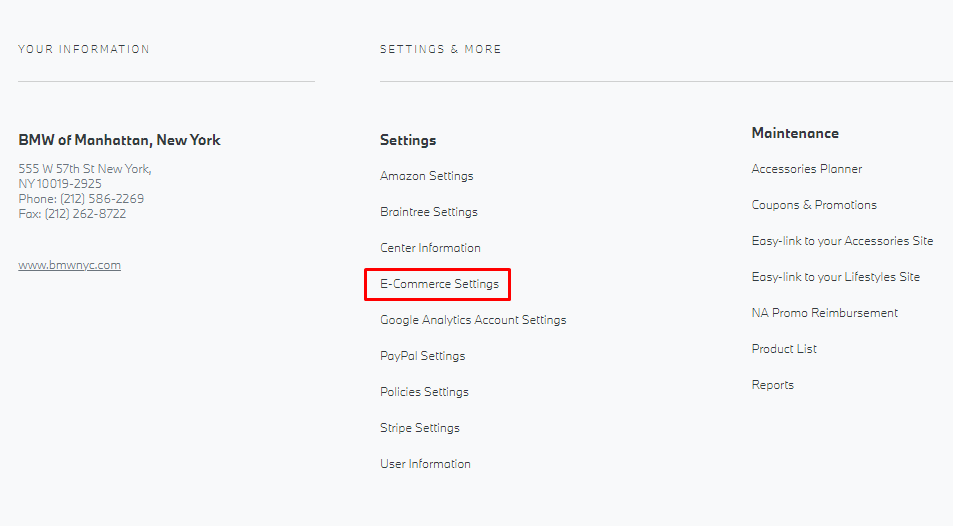The width and height of the screenshot is (953, 526).
Task: Open Reports page
Action: click(x=772, y=385)
